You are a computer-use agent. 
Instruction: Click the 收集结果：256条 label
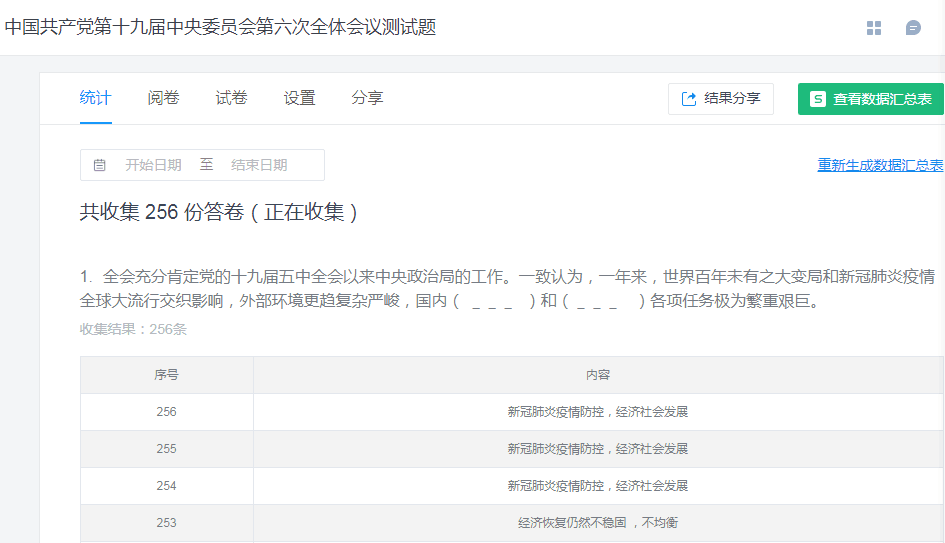pos(133,329)
